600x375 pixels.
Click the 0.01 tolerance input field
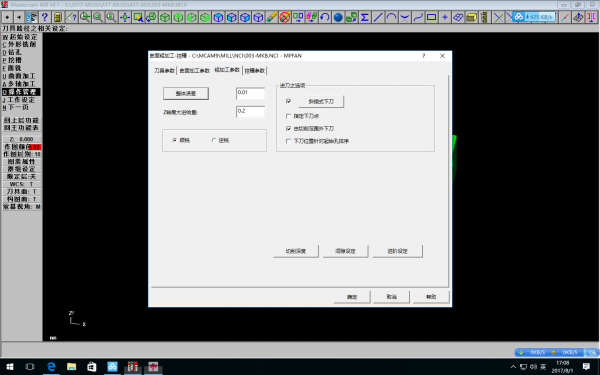point(250,93)
